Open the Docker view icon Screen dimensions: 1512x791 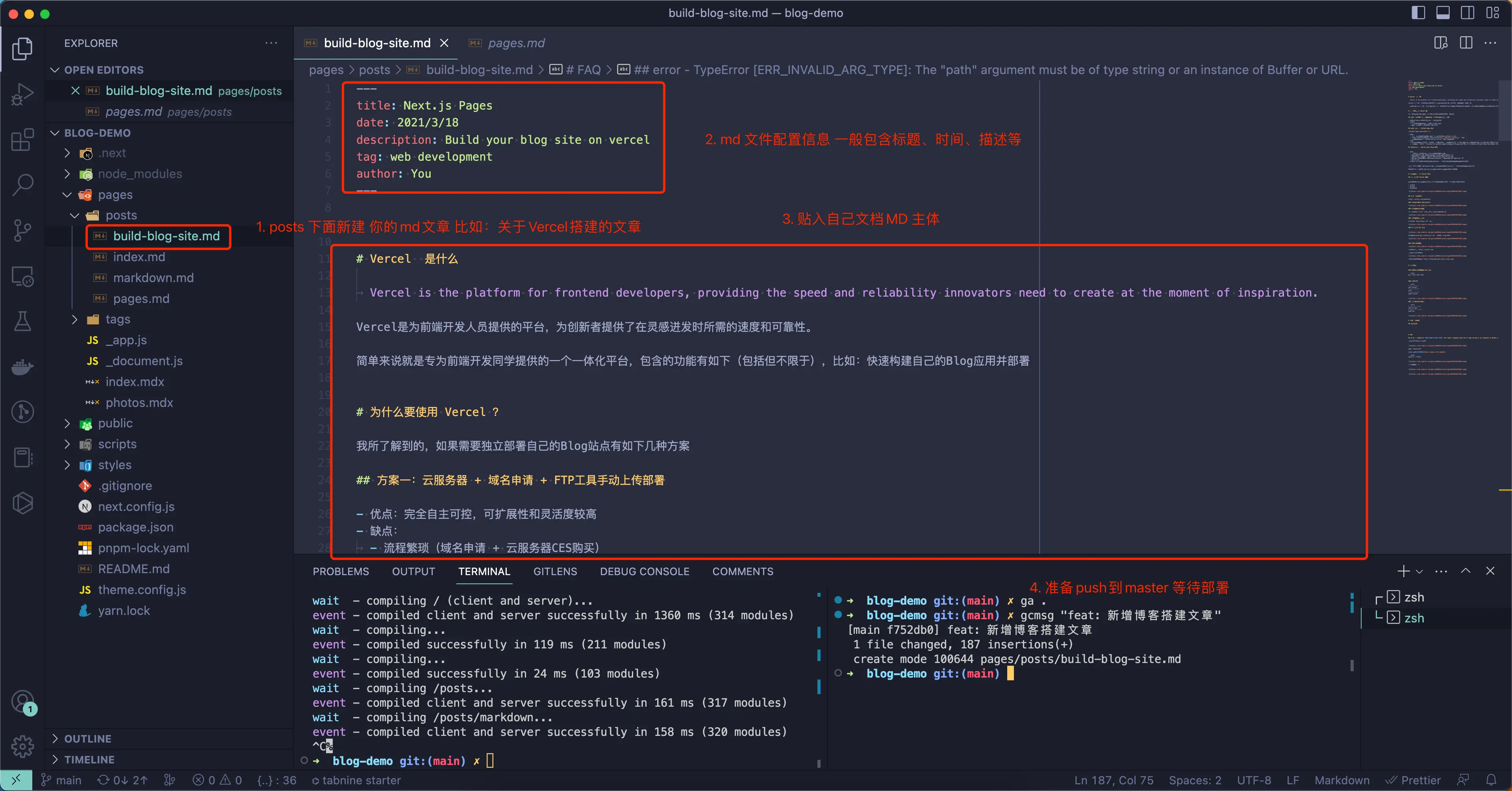[x=22, y=367]
